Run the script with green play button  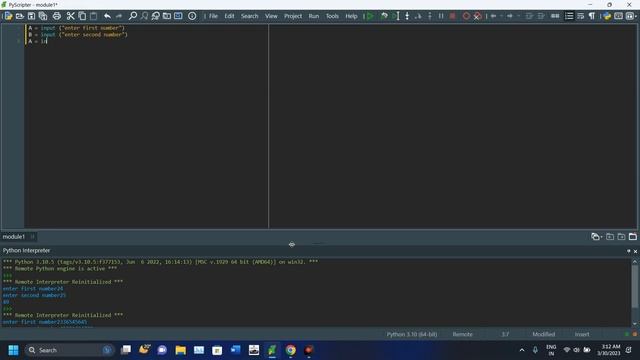click(x=370, y=16)
